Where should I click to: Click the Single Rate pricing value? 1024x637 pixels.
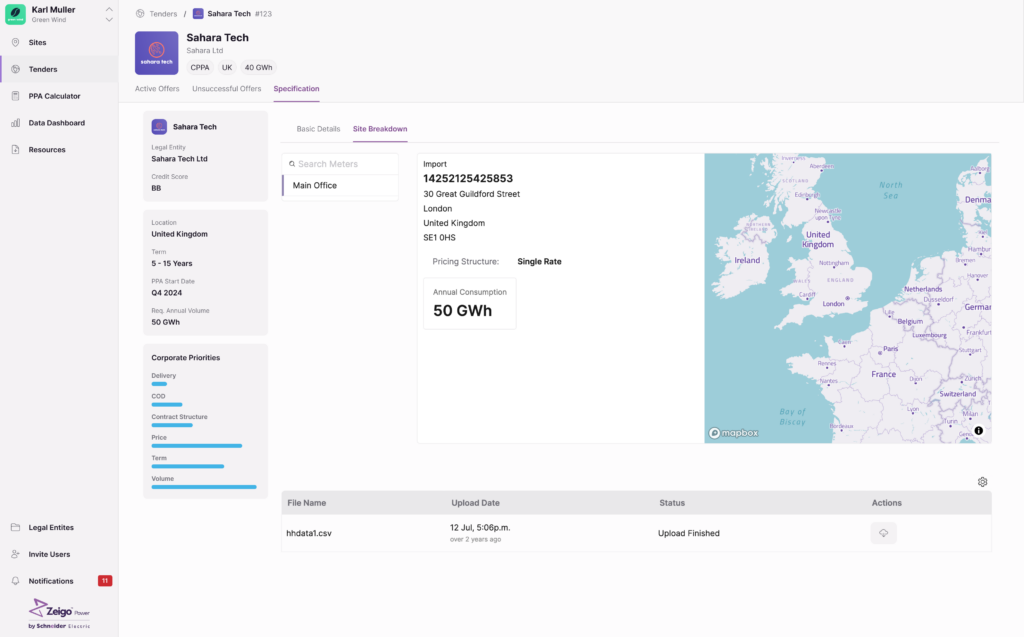[539, 261]
